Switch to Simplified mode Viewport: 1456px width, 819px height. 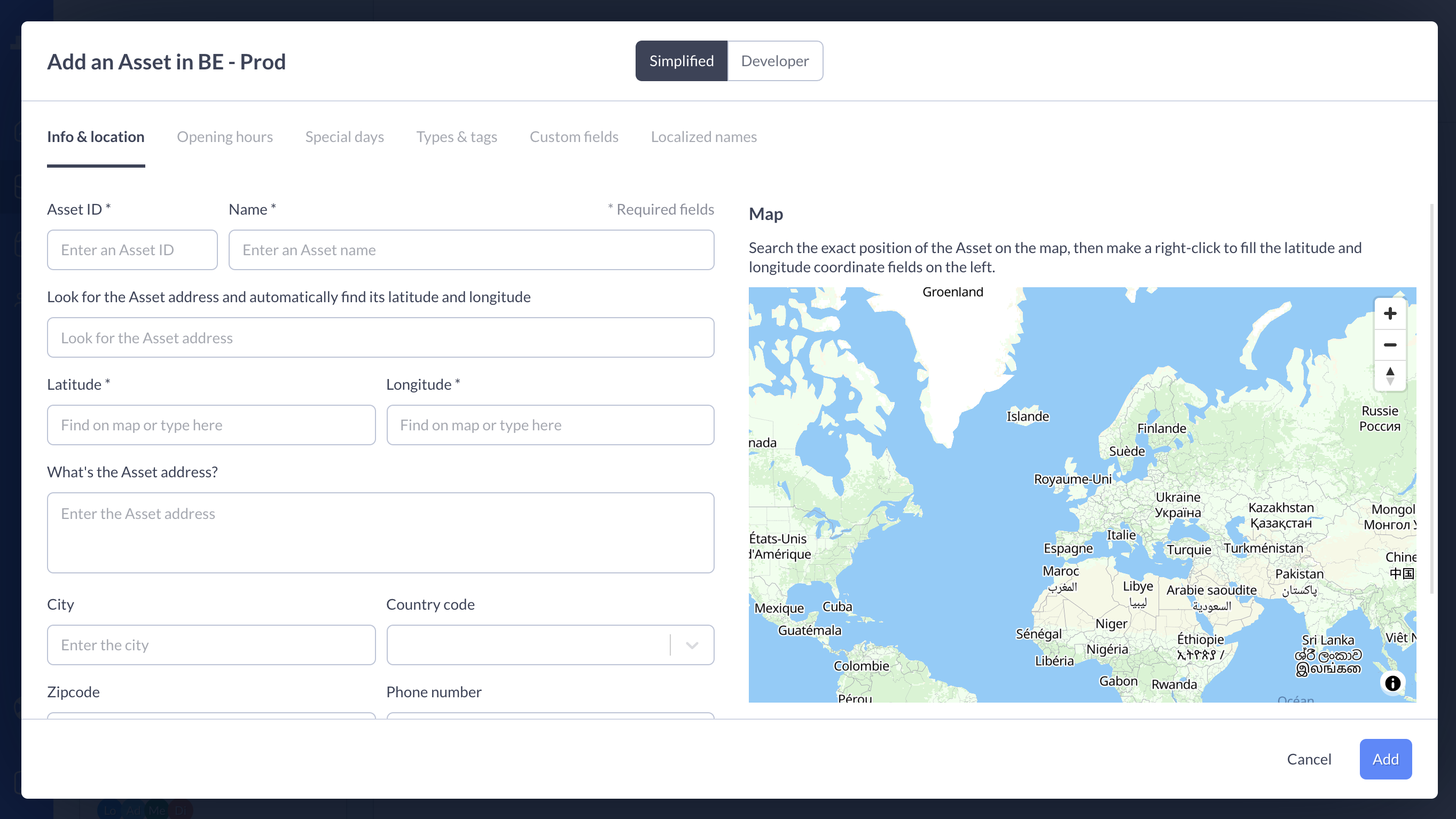point(681,61)
